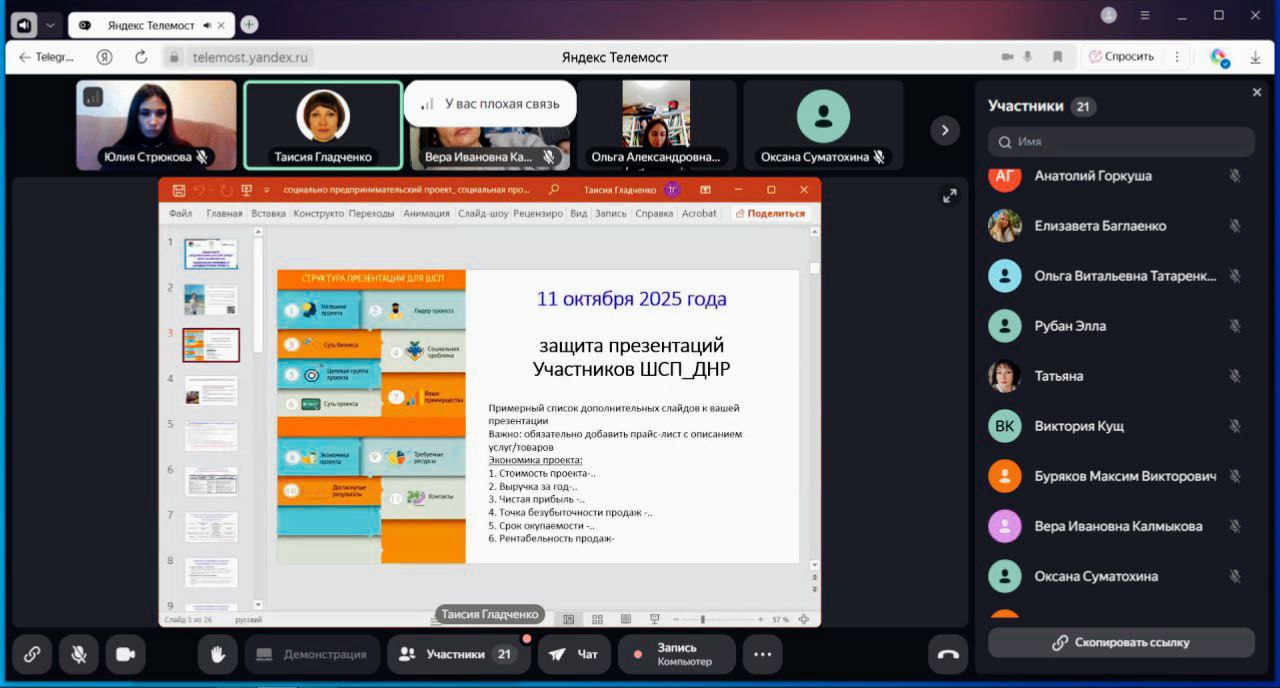
Task: Open the three-dot more options button
Action: point(762,655)
